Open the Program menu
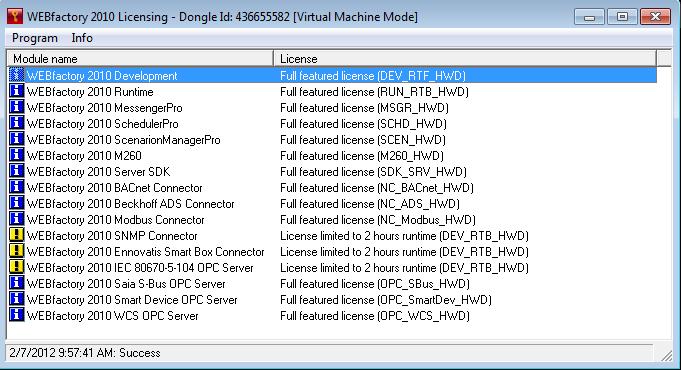The image size is (681, 370). pos(35,38)
